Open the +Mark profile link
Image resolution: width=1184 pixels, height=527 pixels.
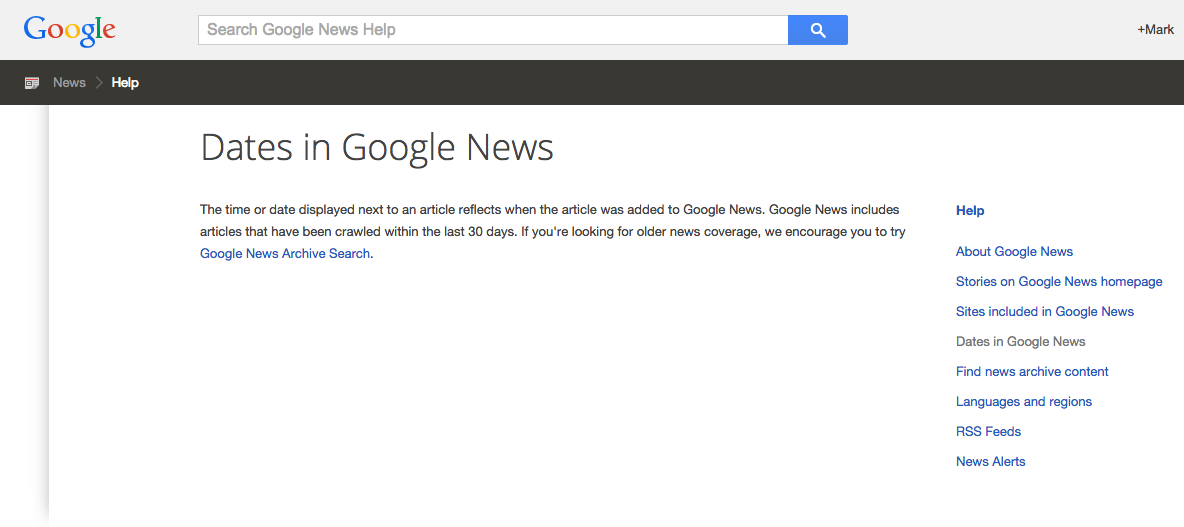click(1155, 30)
